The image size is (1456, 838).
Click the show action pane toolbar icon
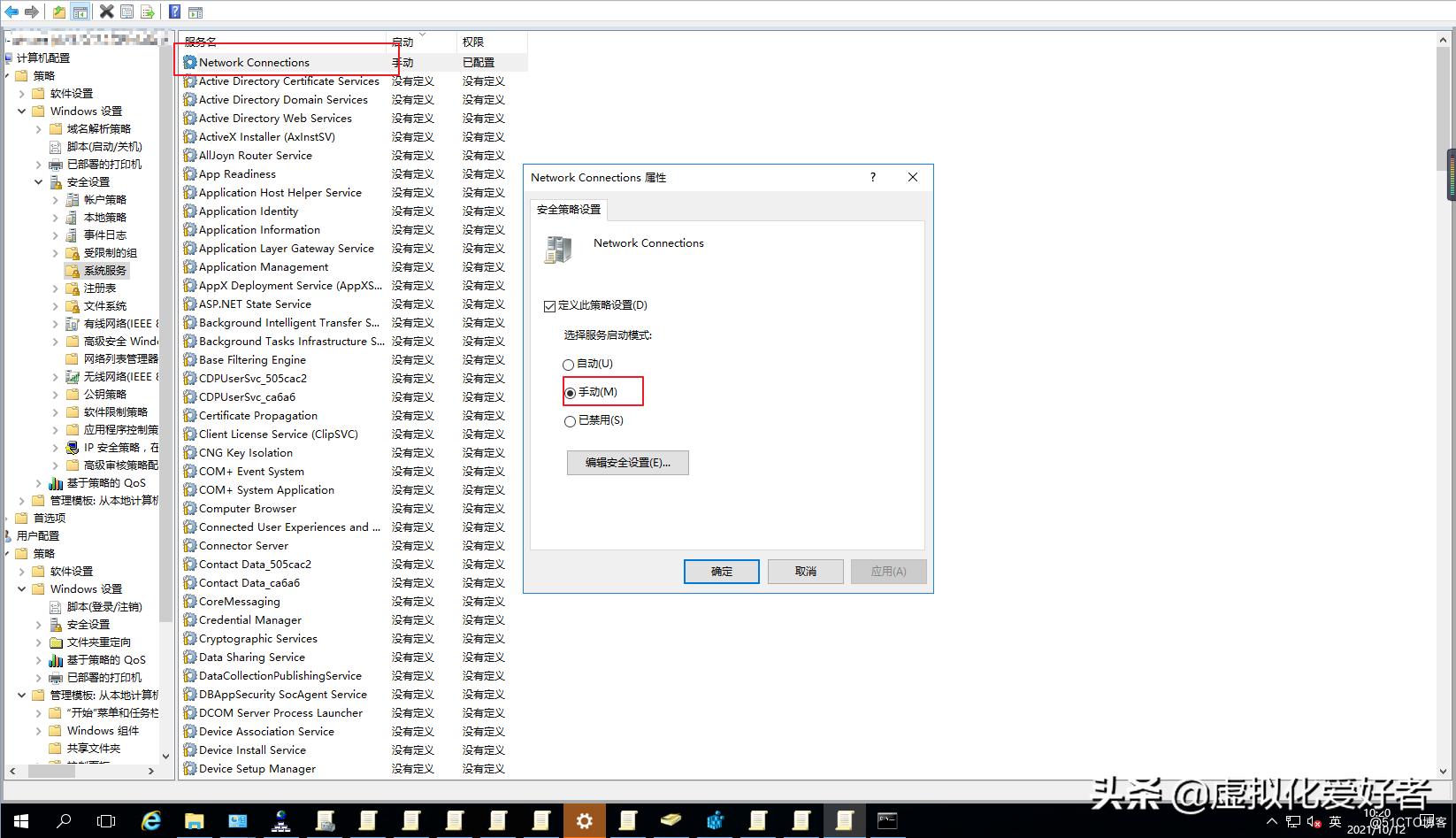pyautogui.click(x=195, y=12)
